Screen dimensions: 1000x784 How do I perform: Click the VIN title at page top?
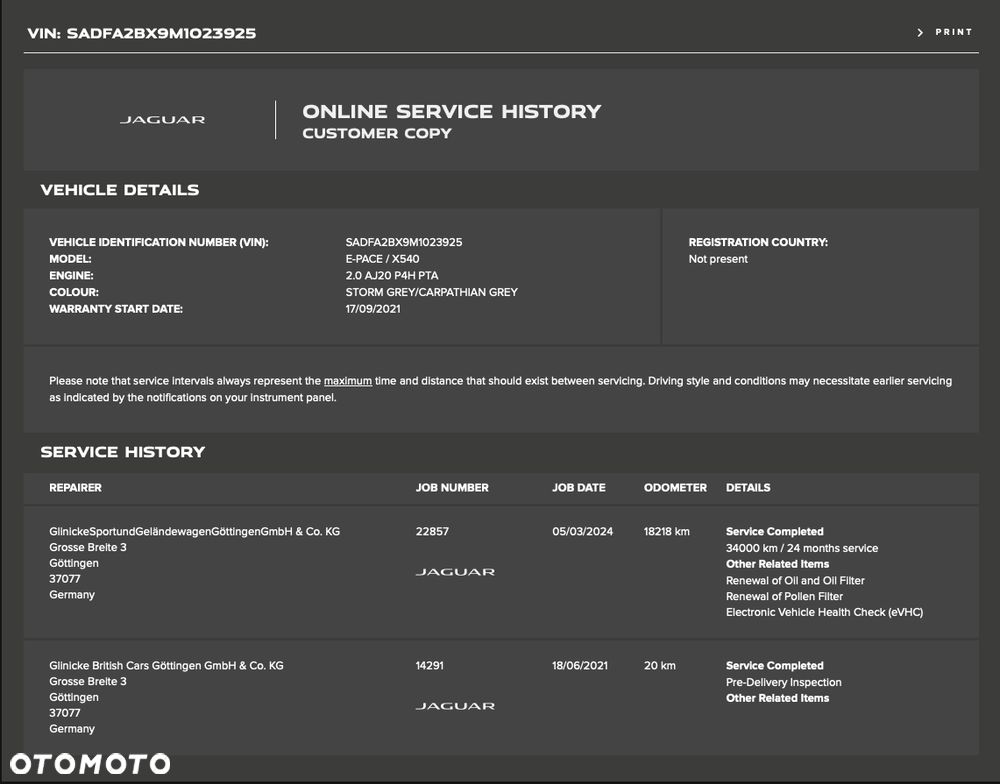(x=141, y=33)
